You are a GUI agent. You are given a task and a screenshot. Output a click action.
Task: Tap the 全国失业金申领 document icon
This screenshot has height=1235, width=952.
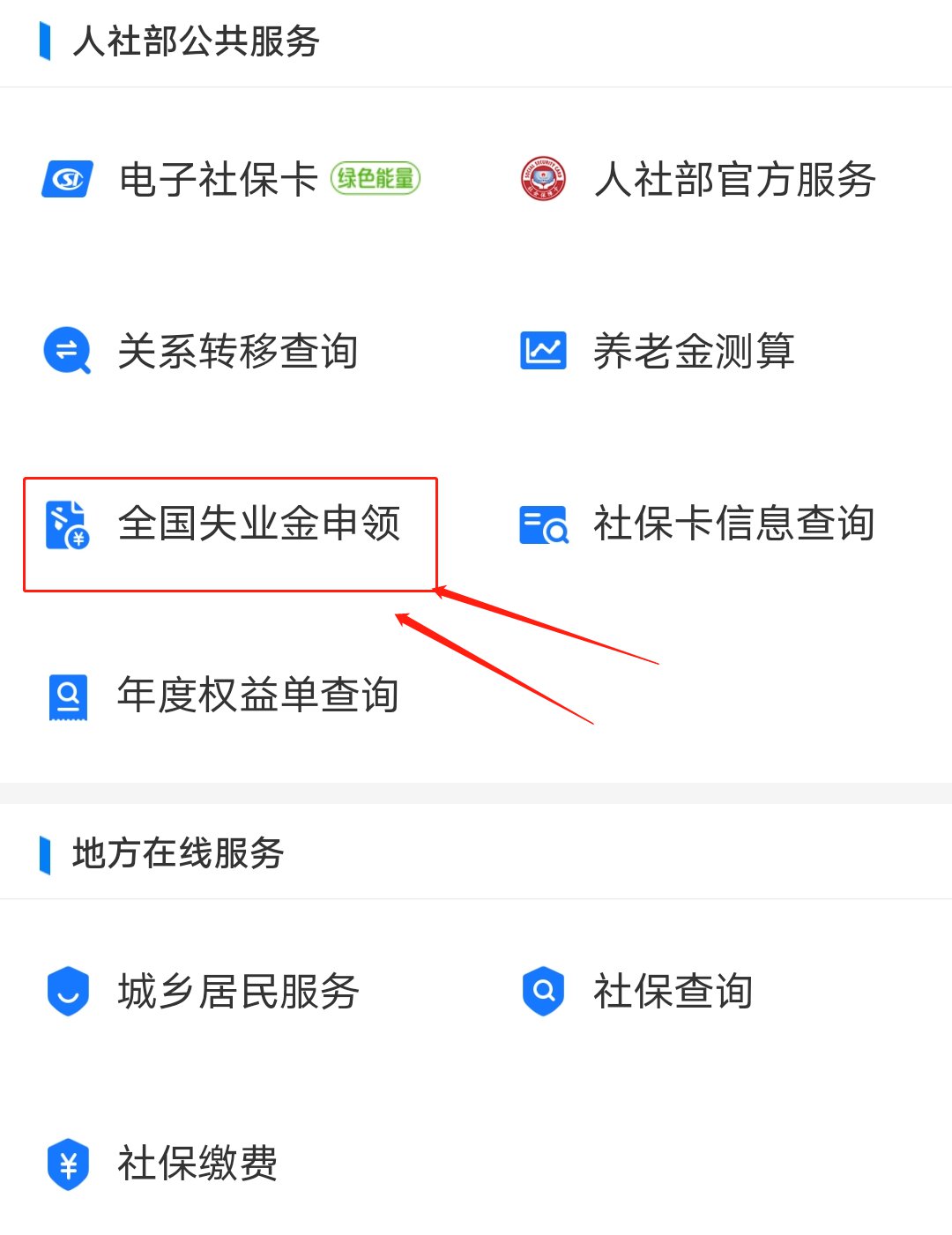click(67, 524)
